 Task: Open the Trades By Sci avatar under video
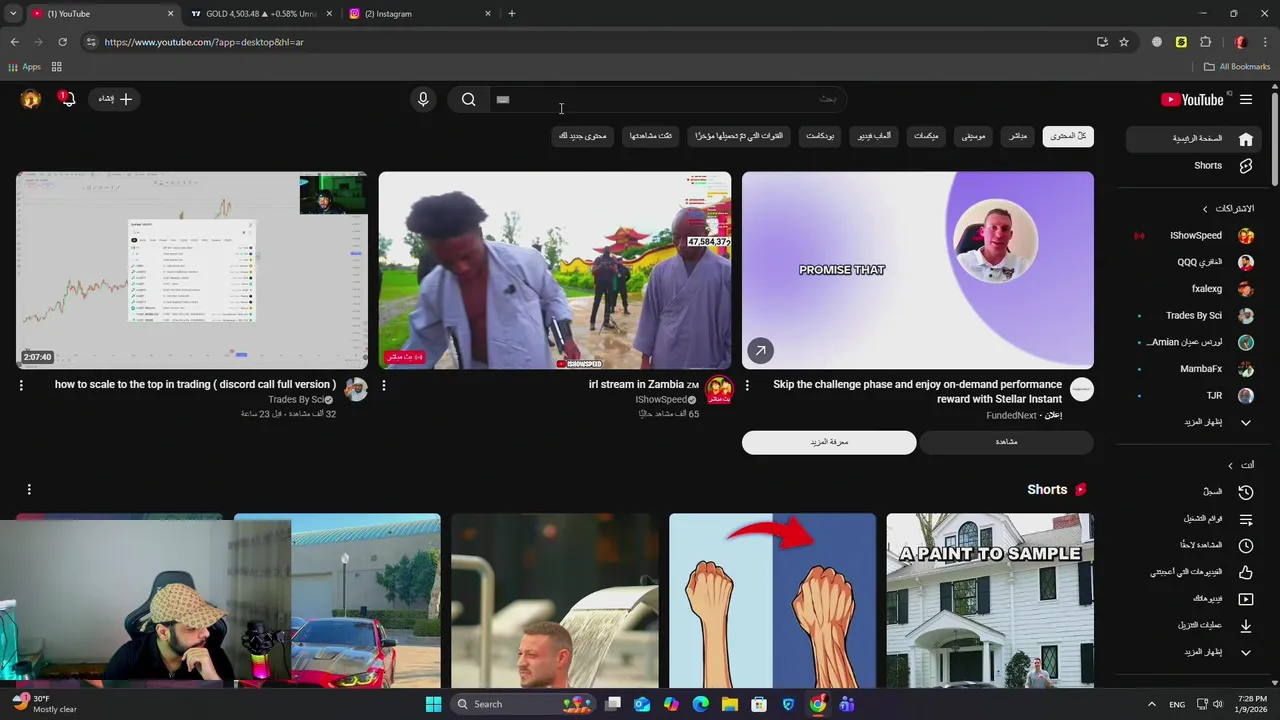356,390
